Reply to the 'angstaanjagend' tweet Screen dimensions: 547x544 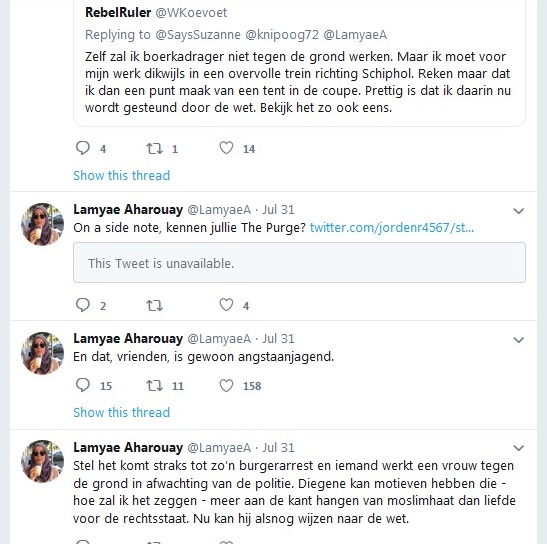click(x=83, y=385)
